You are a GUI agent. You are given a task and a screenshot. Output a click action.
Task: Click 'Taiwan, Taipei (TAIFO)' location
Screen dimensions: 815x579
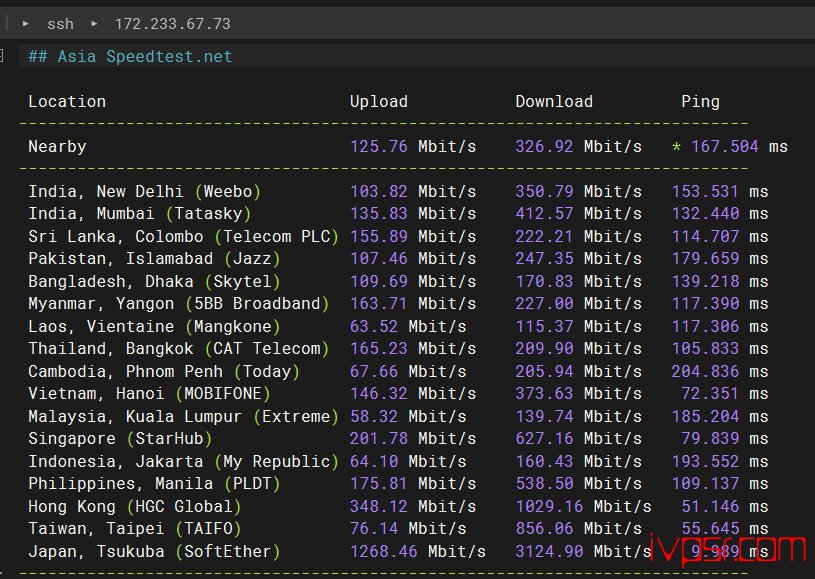[135, 529]
